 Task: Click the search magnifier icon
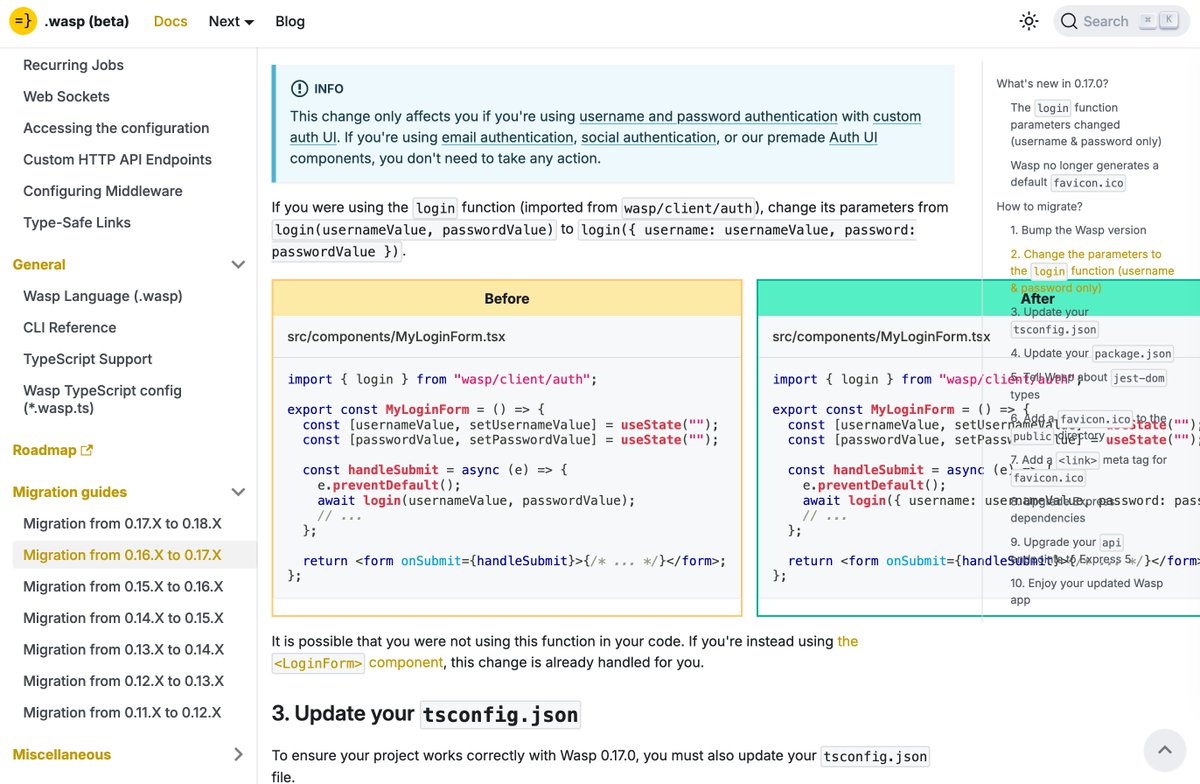tap(1069, 21)
